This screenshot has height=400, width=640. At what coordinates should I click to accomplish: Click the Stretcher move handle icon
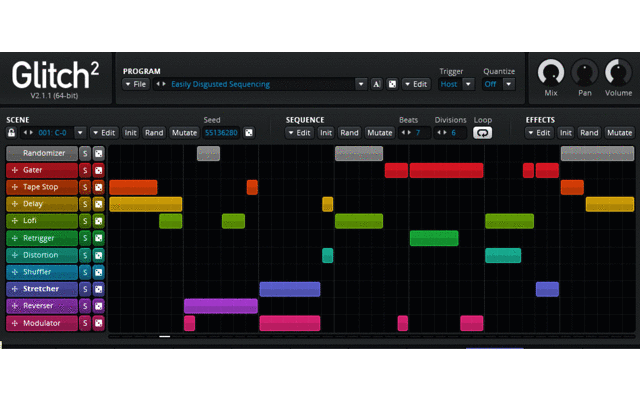(15, 289)
